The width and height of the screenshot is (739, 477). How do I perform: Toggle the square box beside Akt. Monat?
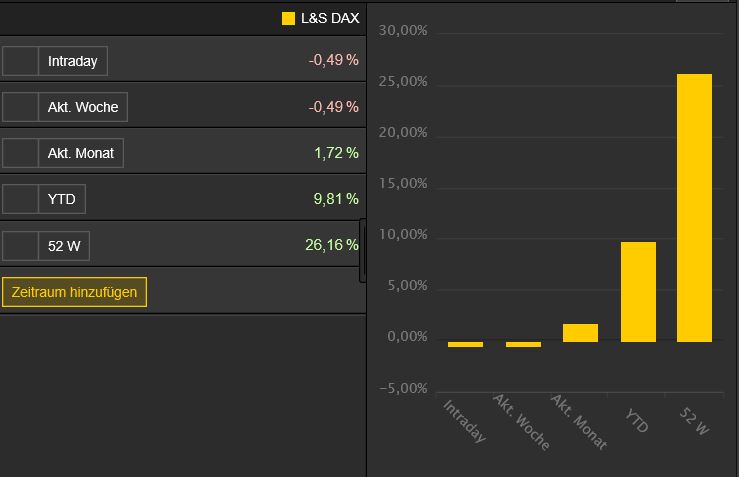[20, 153]
